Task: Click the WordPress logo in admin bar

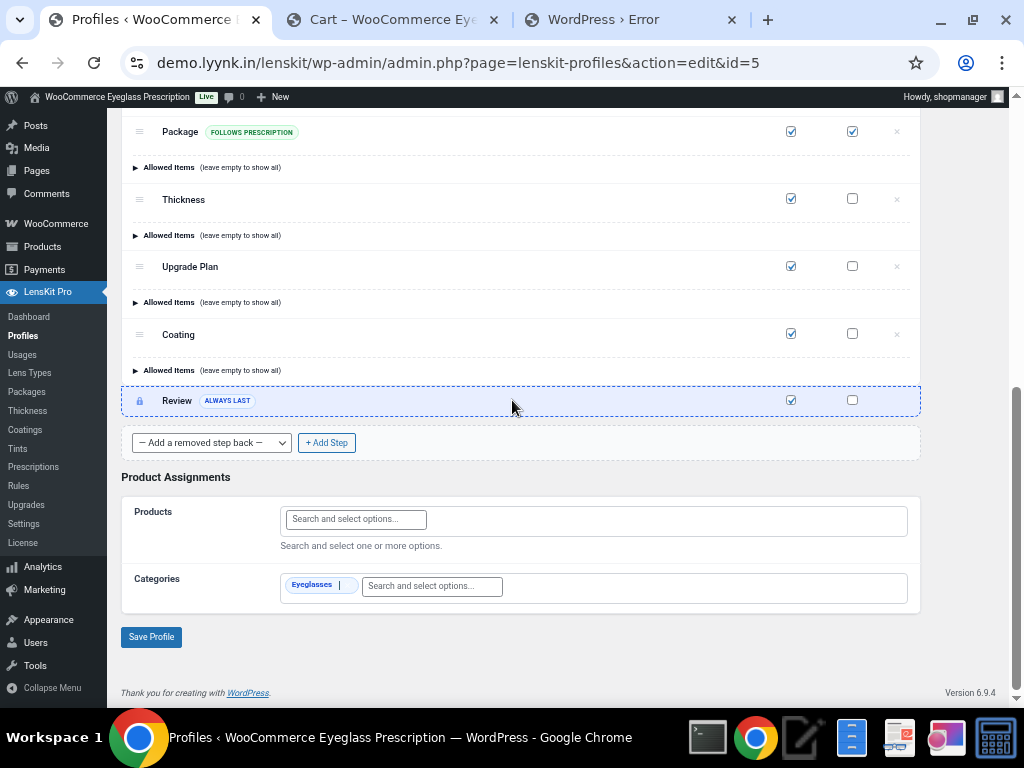Action: pyautogui.click(x=12, y=97)
